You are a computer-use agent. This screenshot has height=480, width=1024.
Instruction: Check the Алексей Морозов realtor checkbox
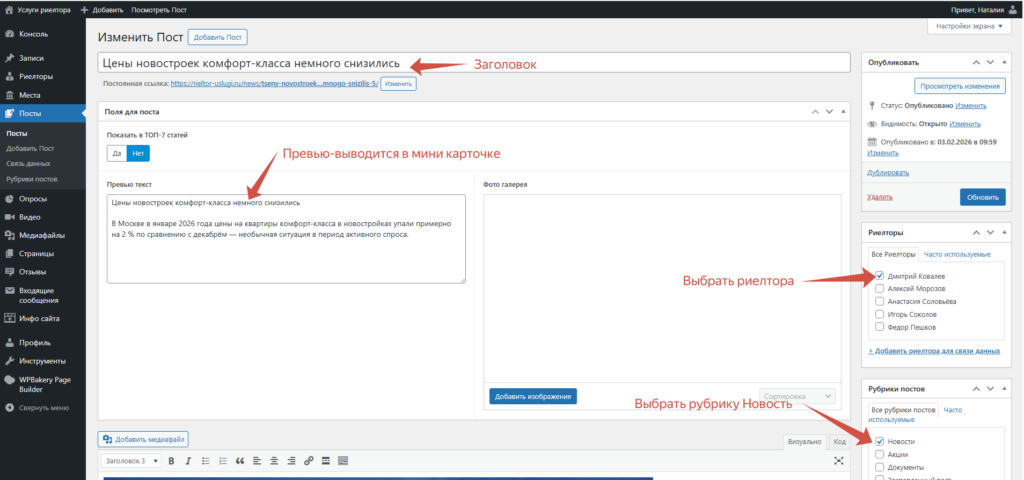pos(879,289)
